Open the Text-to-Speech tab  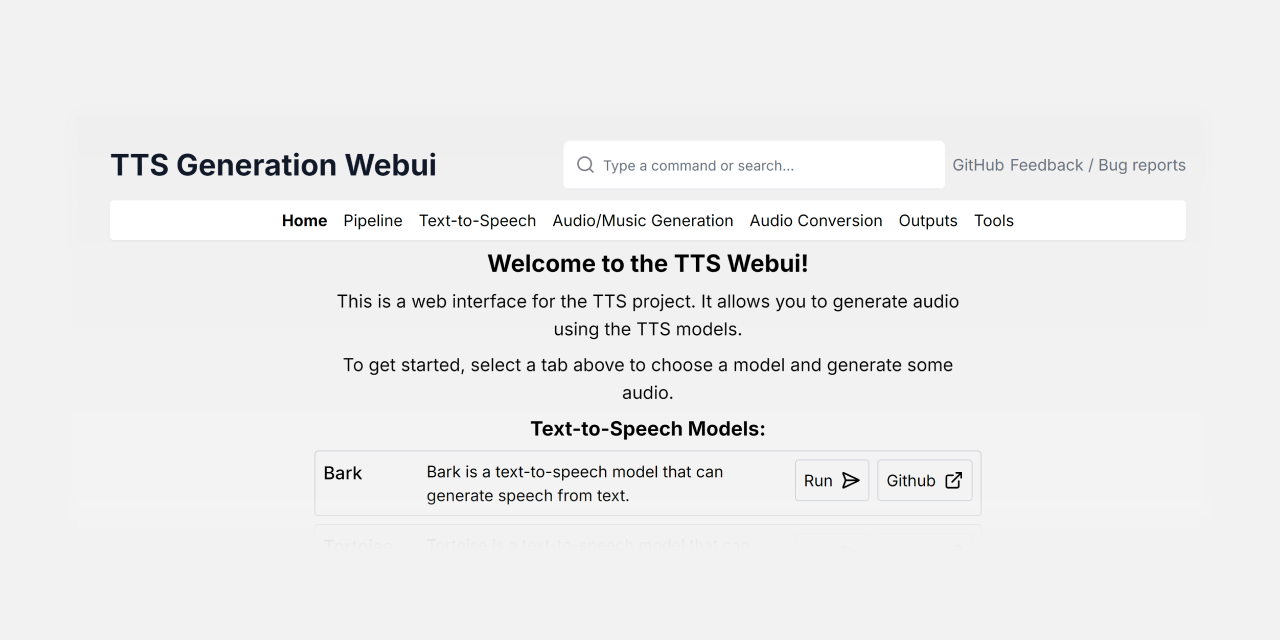pyautogui.click(x=477, y=221)
